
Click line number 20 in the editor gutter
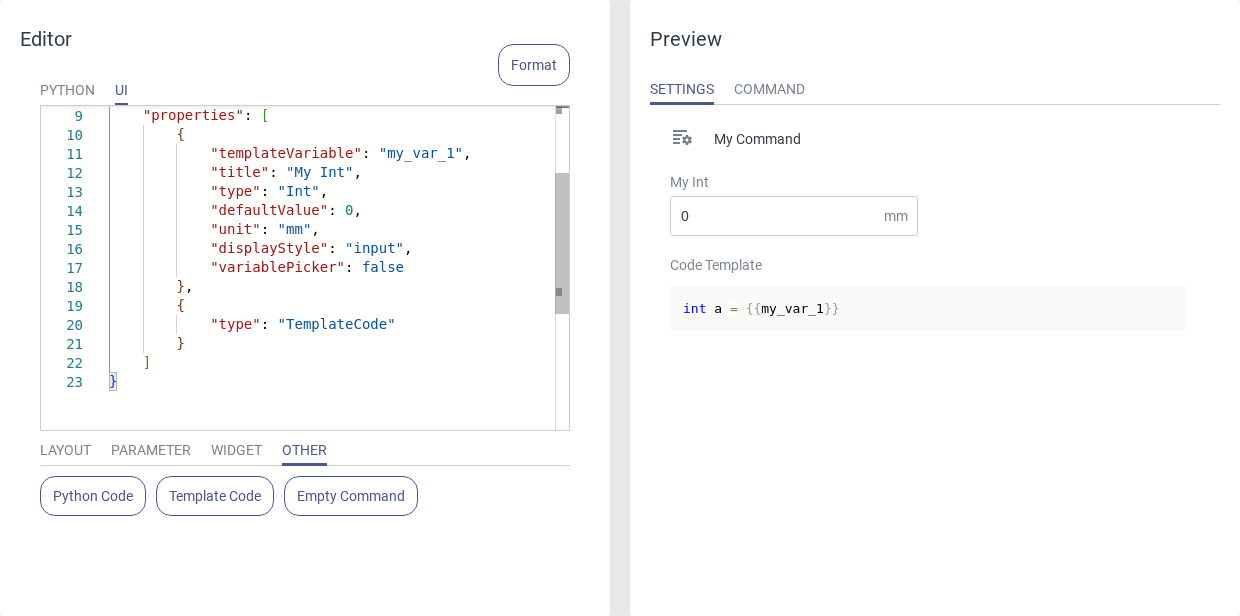click(x=75, y=325)
